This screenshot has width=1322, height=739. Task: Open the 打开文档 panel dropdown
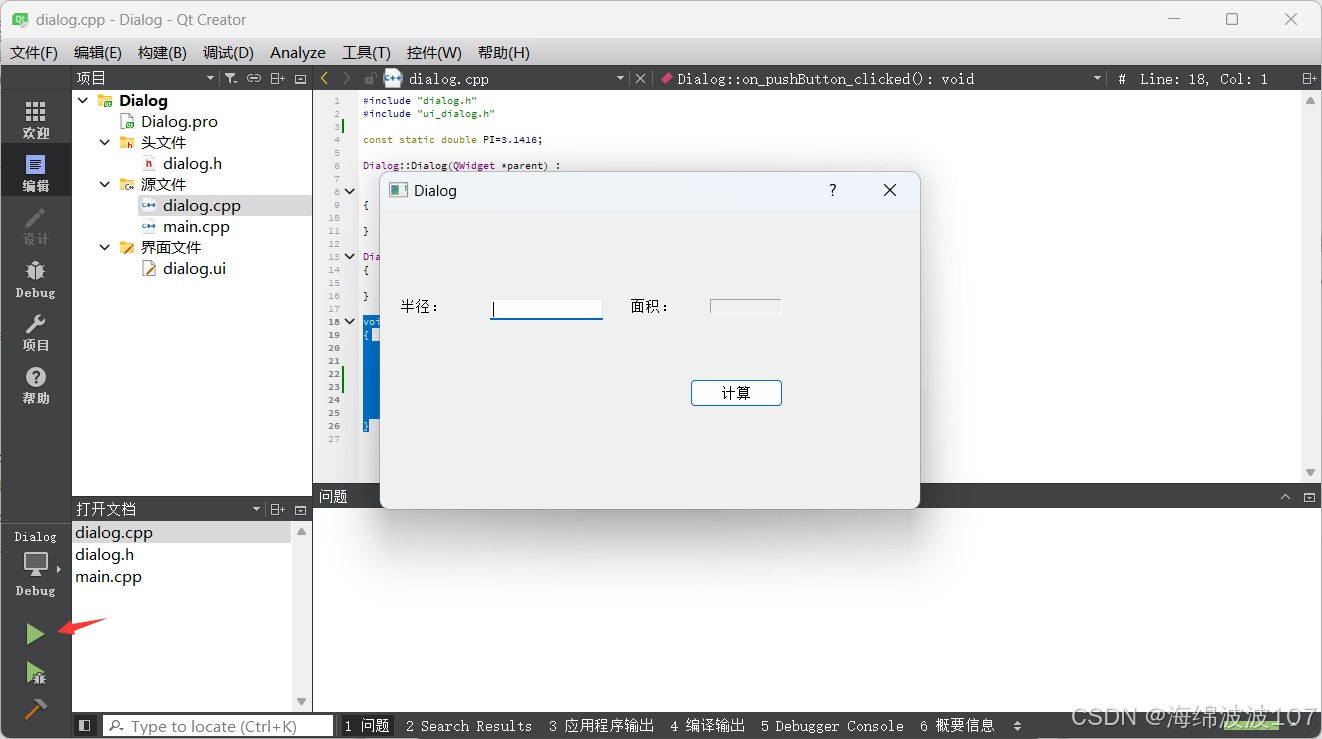[257, 509]
